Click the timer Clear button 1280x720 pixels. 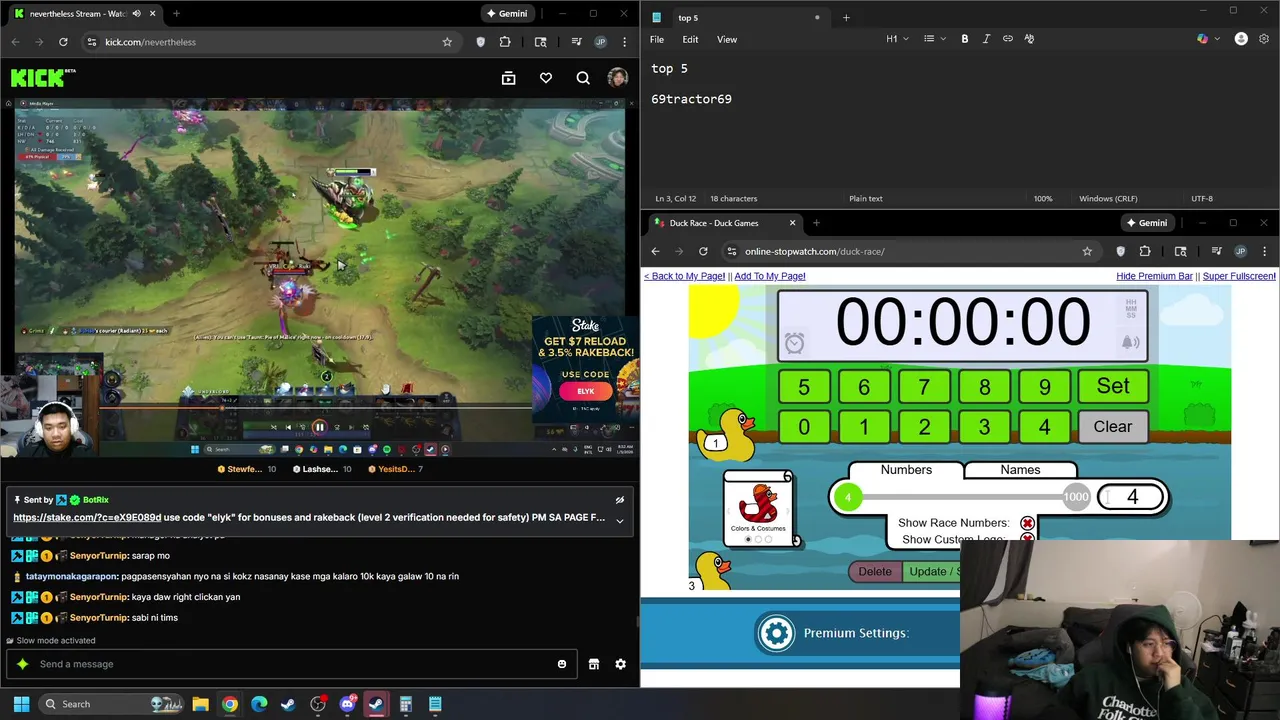coord(1113,427)
